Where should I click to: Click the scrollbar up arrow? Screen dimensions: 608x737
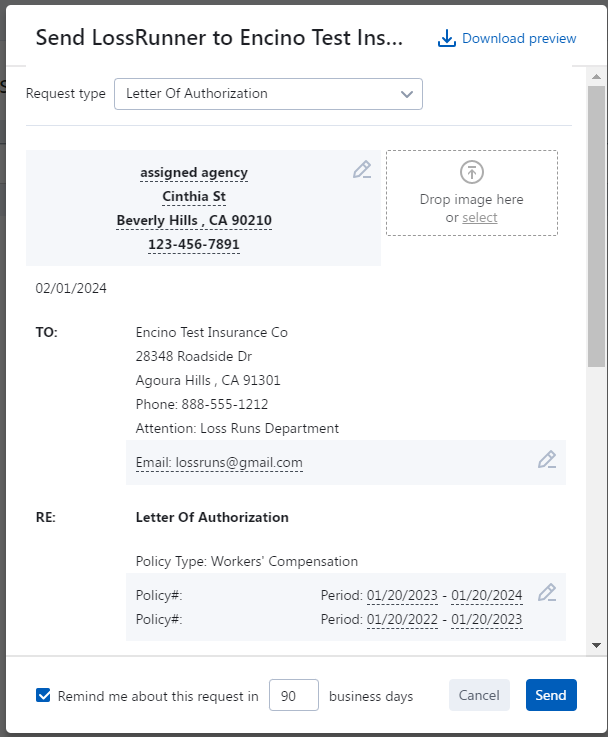point(596,76)
